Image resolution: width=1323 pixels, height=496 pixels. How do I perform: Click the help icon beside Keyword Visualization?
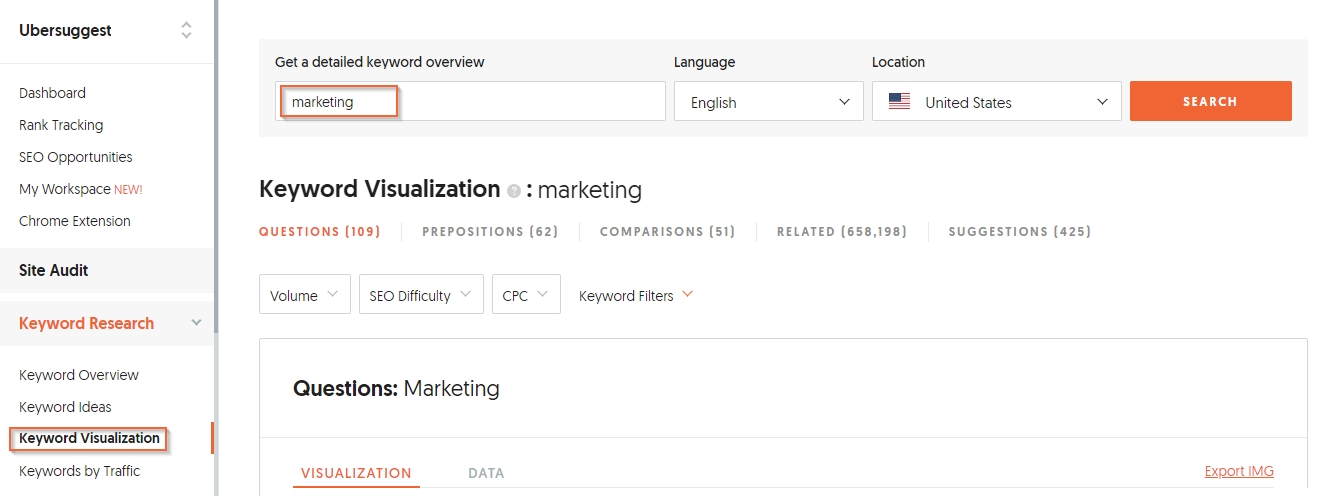tap(514, 191)
